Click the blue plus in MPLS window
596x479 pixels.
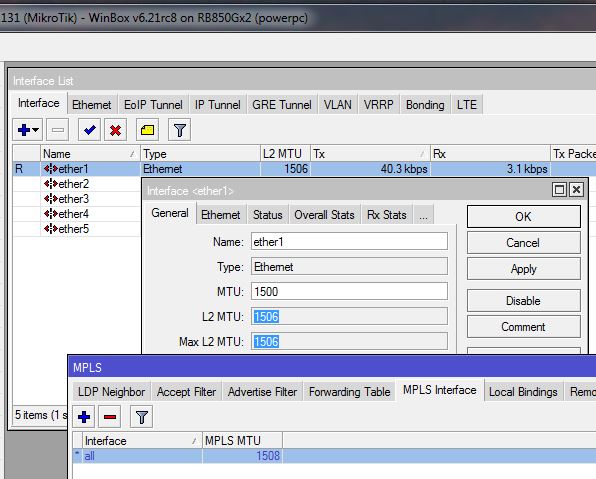click(84, 417)
